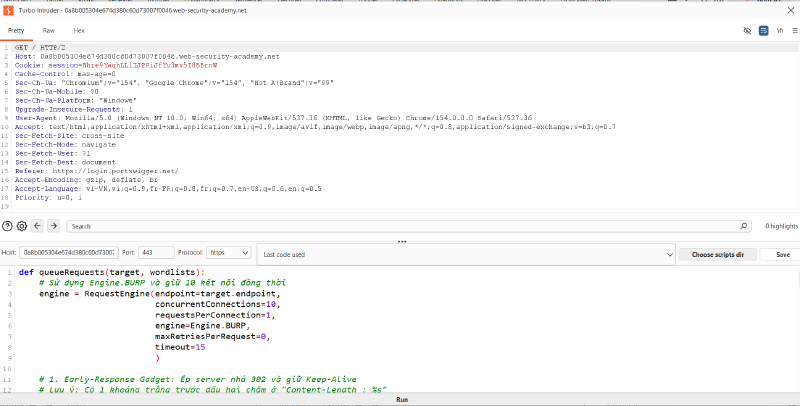Switch to the Hex tab
This screenshot has width=800, height=406.
(79, 31)
